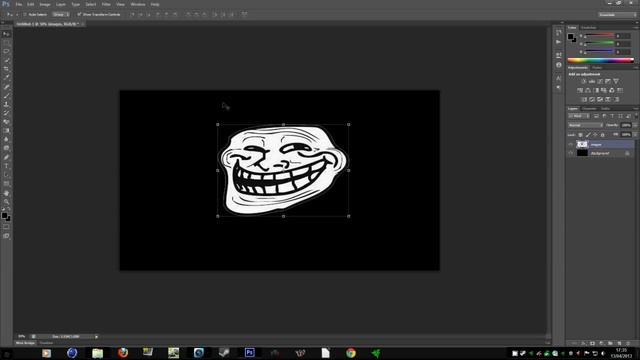
Task: Toggle lock layer position
Action: tap(596, 134)
